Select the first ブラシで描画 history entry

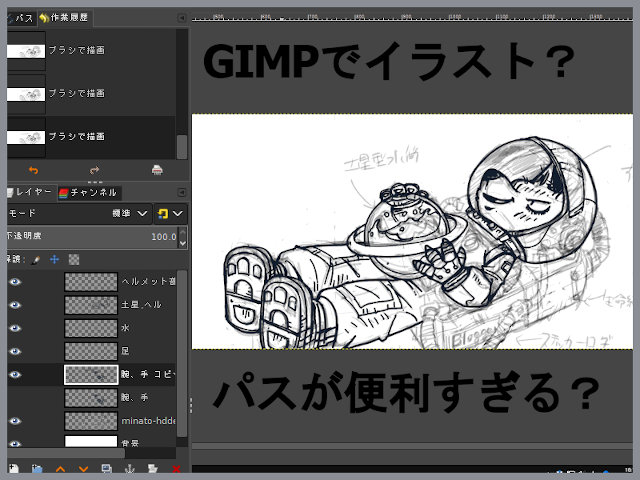[x=91, y=51]
